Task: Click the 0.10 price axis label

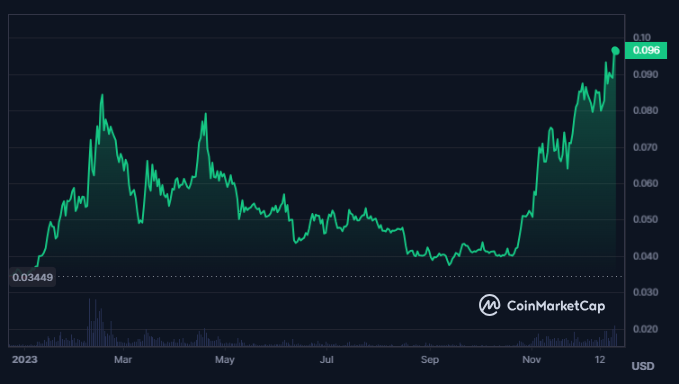Action: click(x=642, y=37)
